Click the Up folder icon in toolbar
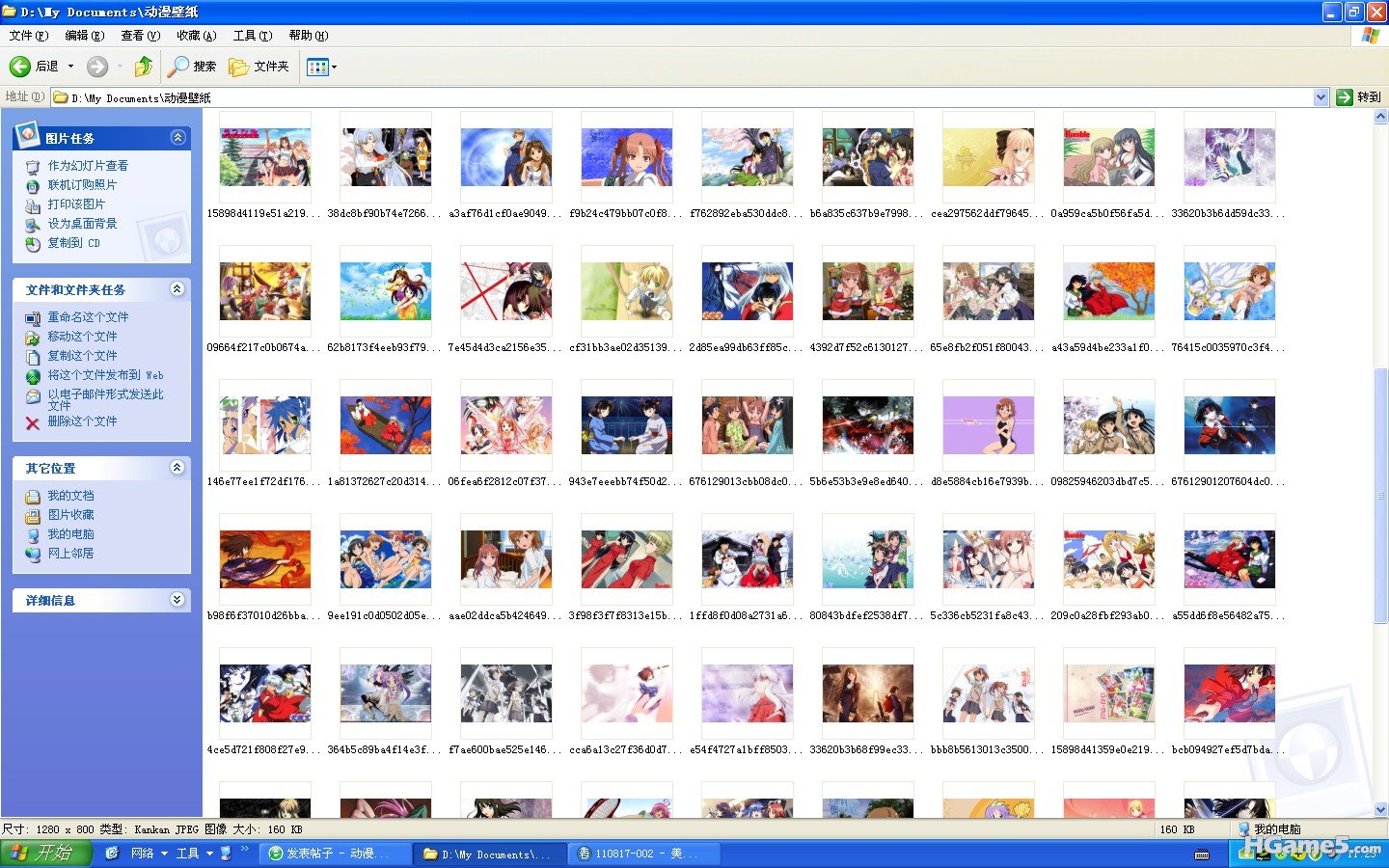1389x868 pixels. pyautogui.click(x=144, y=67)
